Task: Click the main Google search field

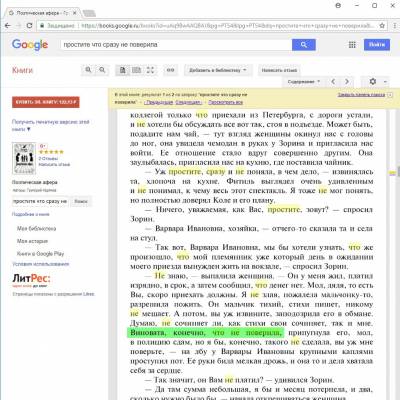Action: (x=176, y=45)
